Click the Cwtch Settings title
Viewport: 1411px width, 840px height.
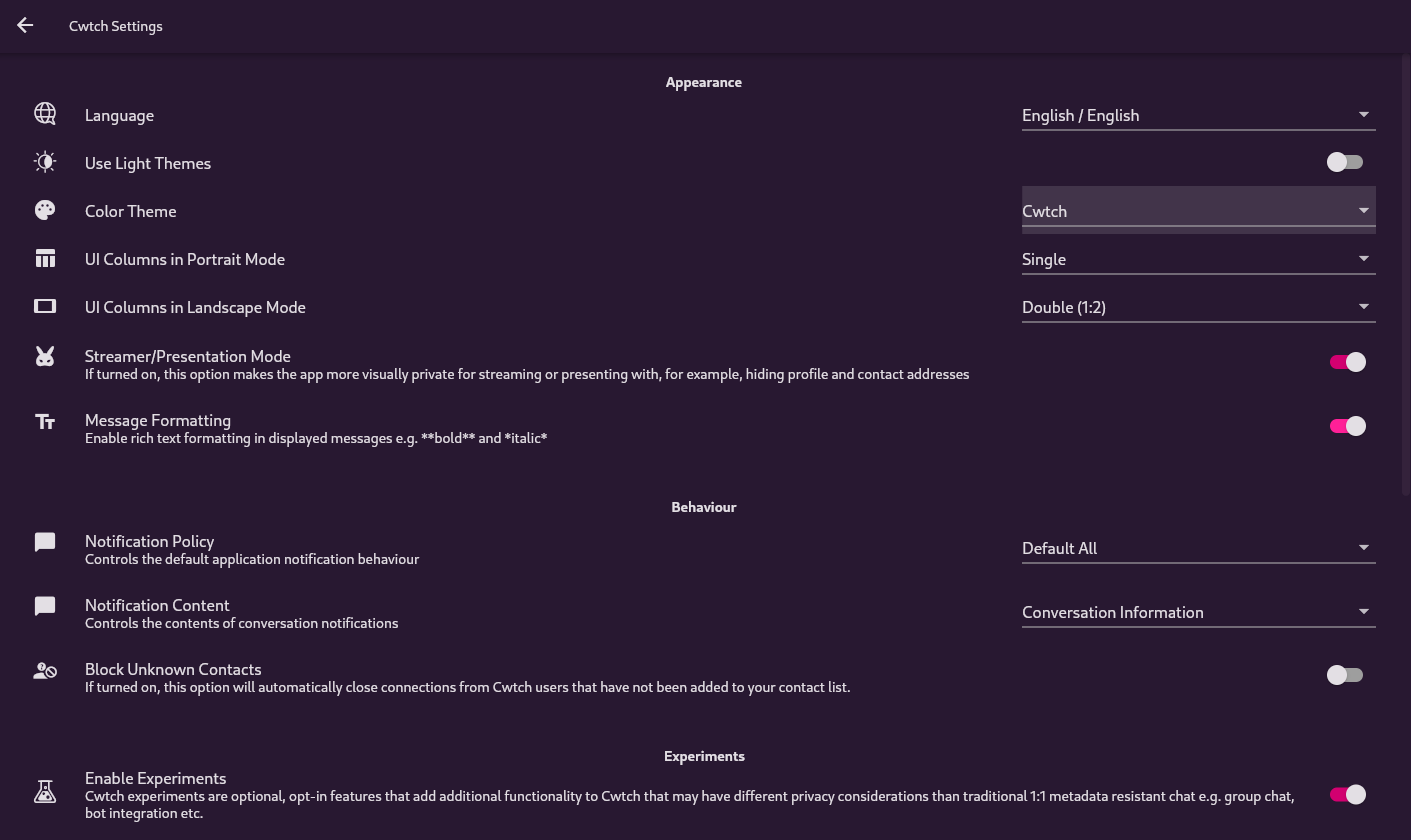point(116,26)
